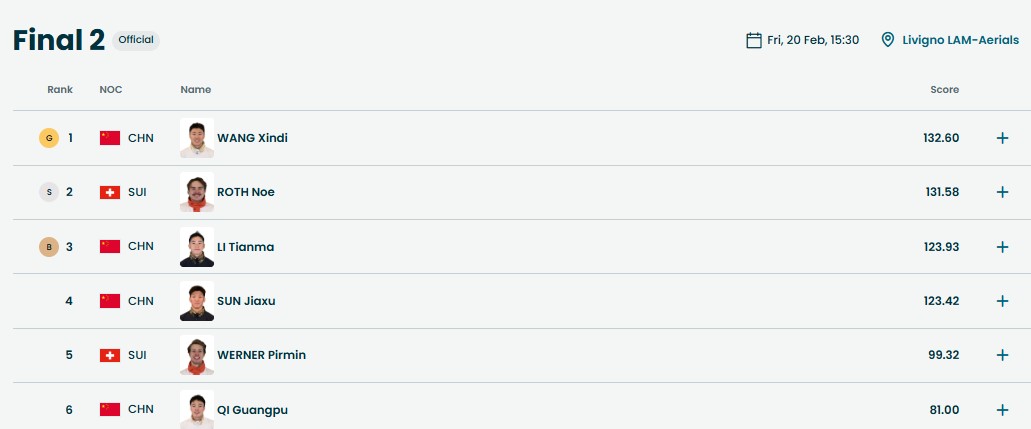Click the silver medal badge beside rank 2
The image size is (1031, 429).
pos(49,192)
